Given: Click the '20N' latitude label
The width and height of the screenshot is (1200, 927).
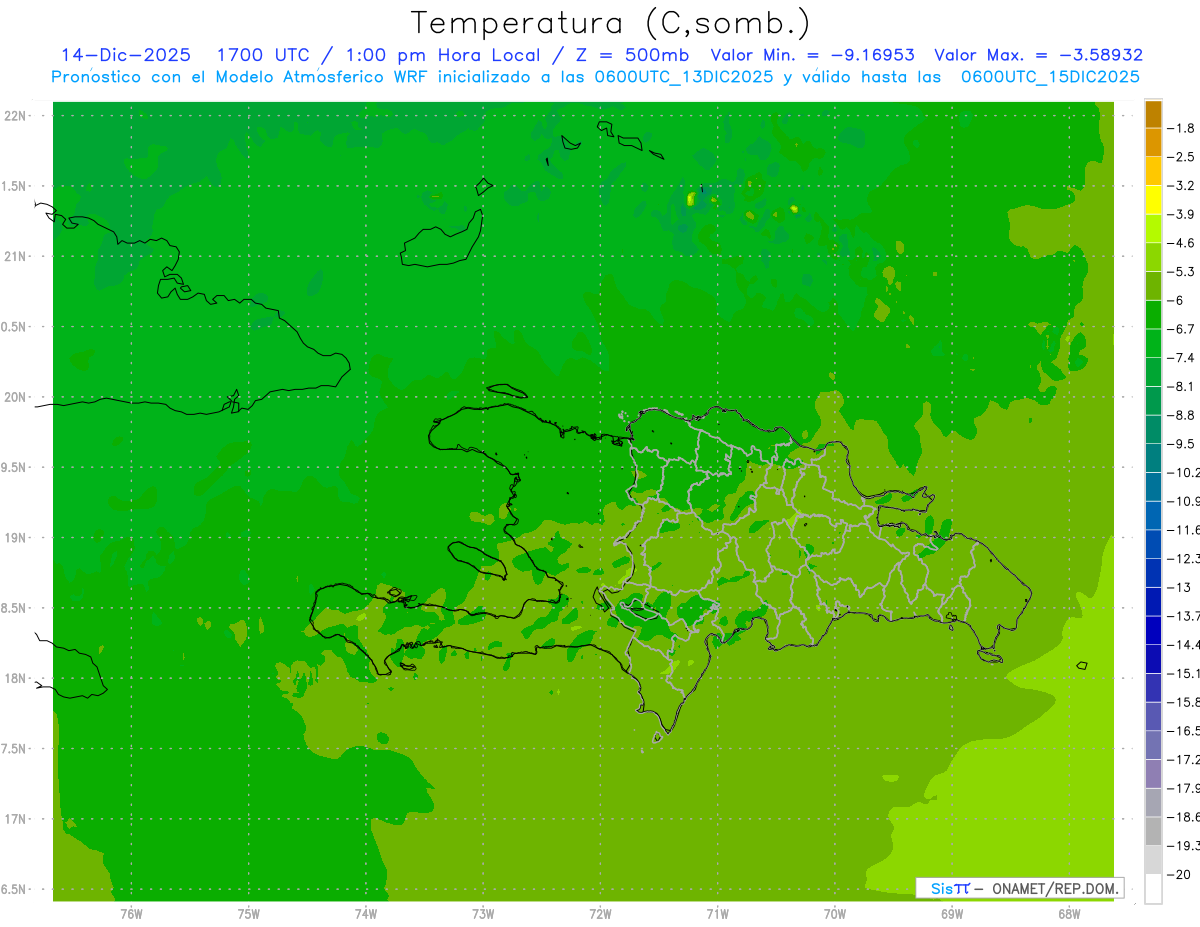Looking at the screenshot, I should click(x=15, y=397).
